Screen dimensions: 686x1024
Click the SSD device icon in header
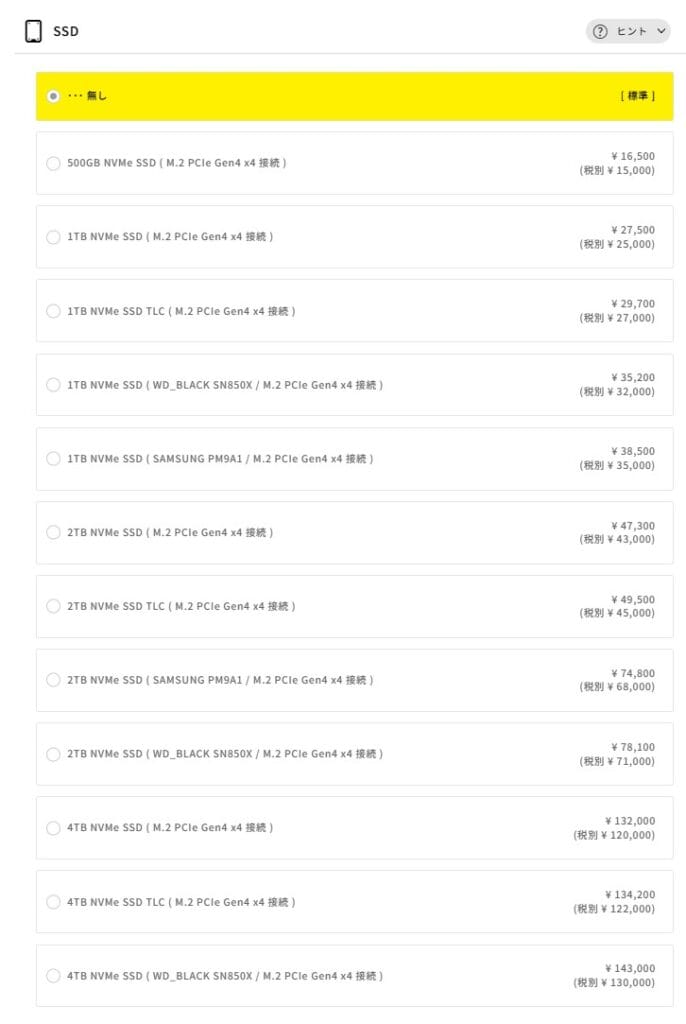33,31
